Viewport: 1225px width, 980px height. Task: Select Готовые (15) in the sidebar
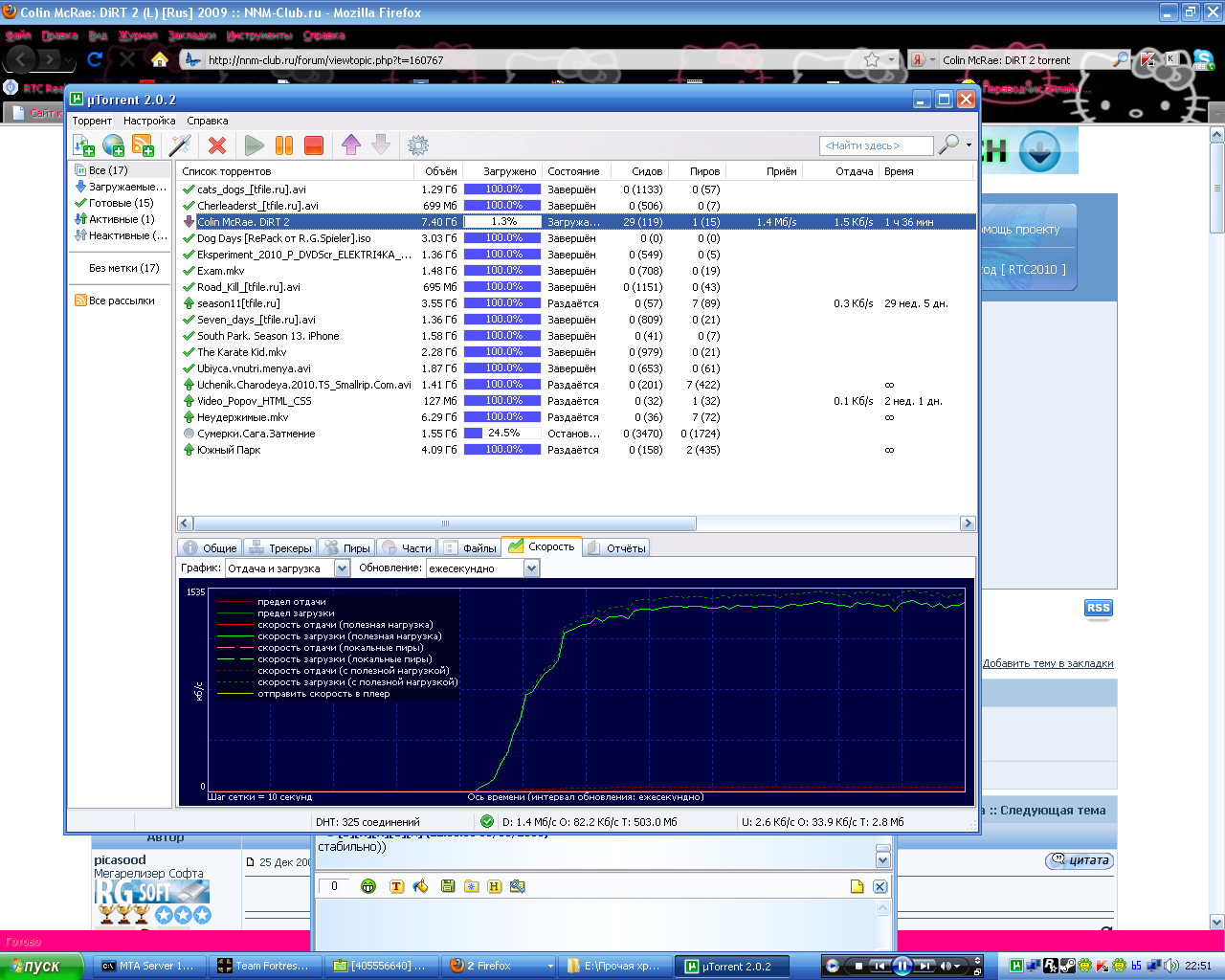(x=121, y=203)
